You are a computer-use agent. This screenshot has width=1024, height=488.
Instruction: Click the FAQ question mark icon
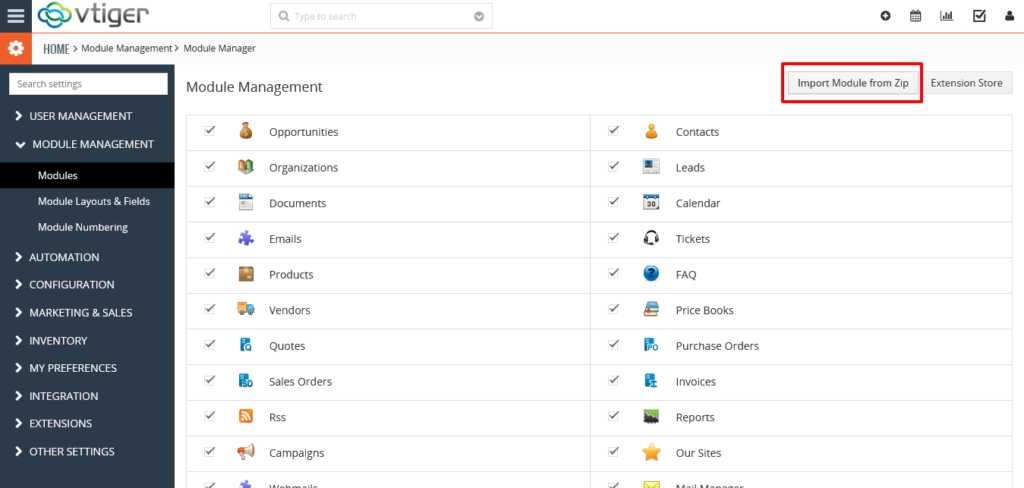pyautogui.click(x=651, y=274)
